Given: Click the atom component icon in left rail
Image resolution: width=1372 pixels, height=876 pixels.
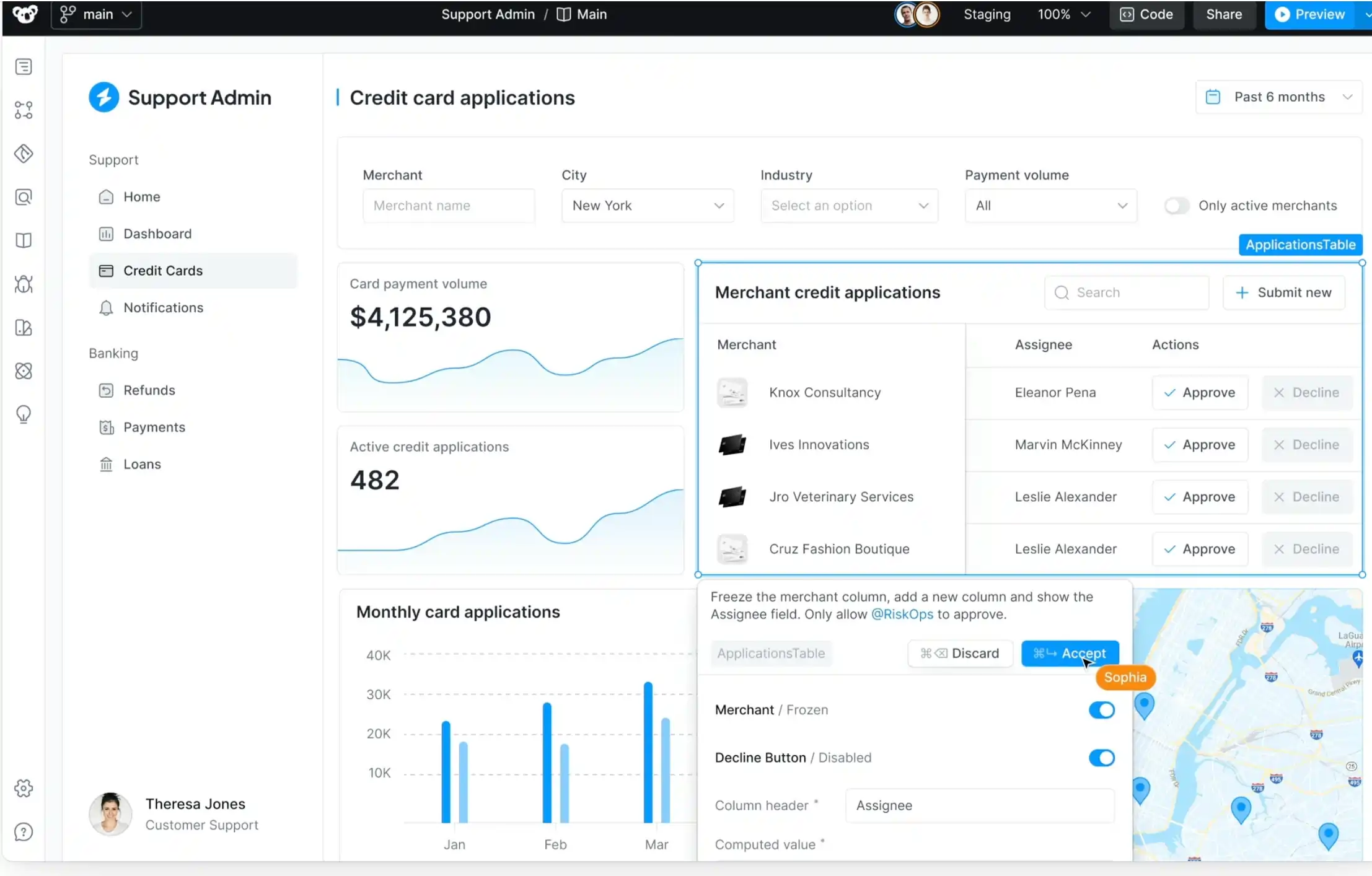Looking at the screenshot, I should (24, 370).
